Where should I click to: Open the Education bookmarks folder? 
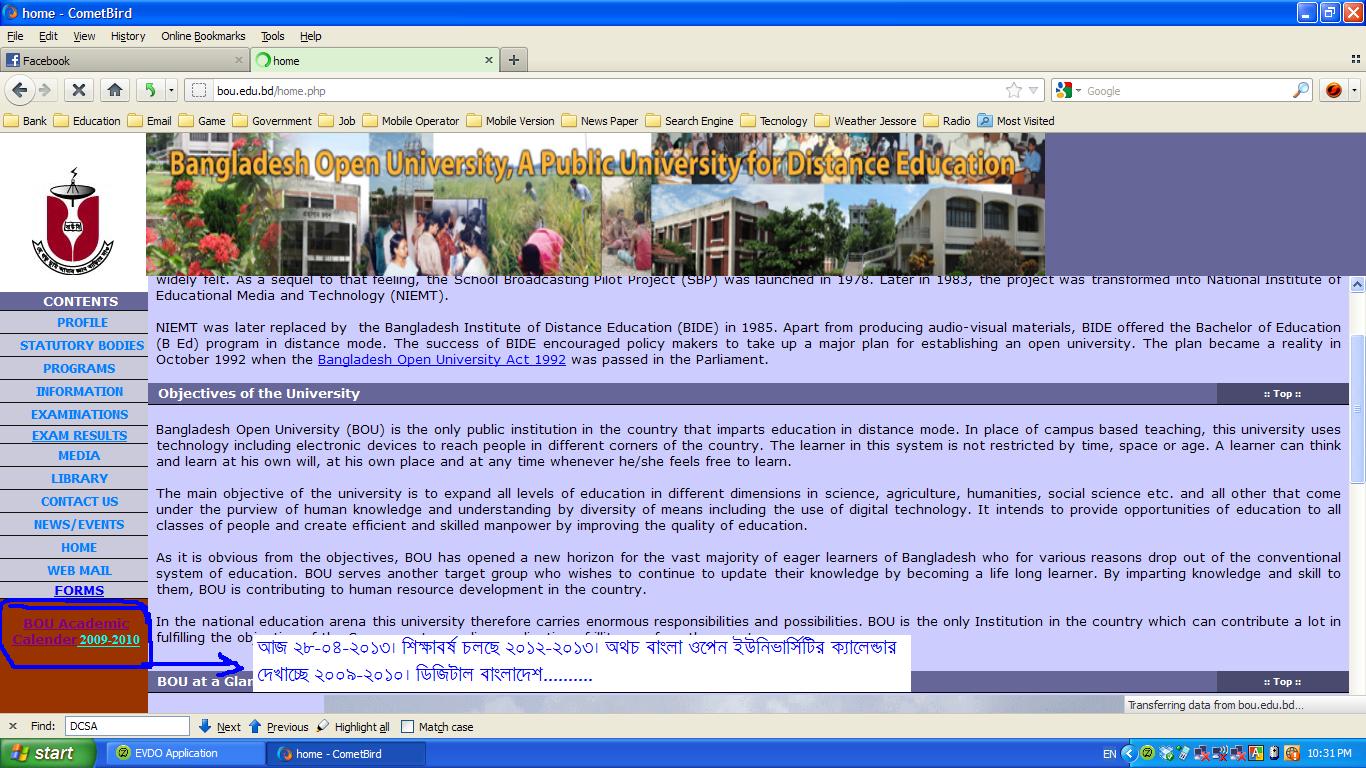click(87, 121)
